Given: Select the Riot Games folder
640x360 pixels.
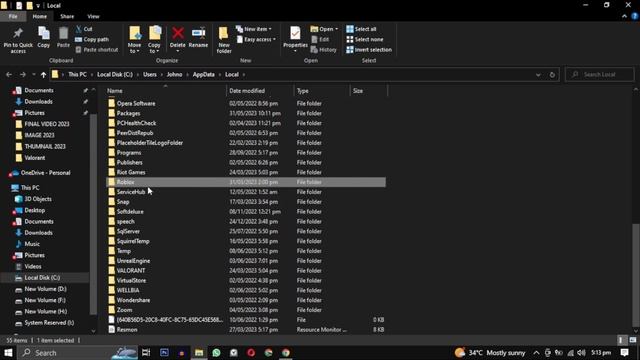Looking at the screenshot, I should pos(131,172).
